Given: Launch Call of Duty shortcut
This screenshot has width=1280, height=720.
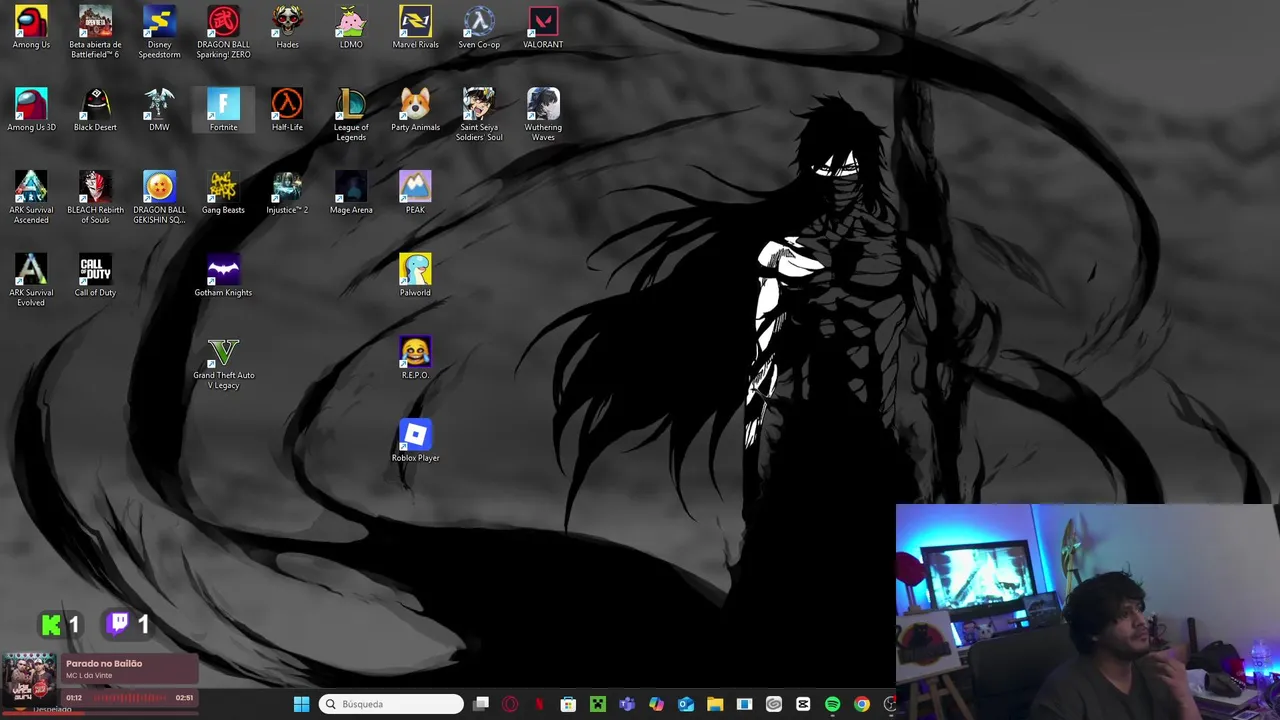Looking at the screenshot, I should 95,276.
